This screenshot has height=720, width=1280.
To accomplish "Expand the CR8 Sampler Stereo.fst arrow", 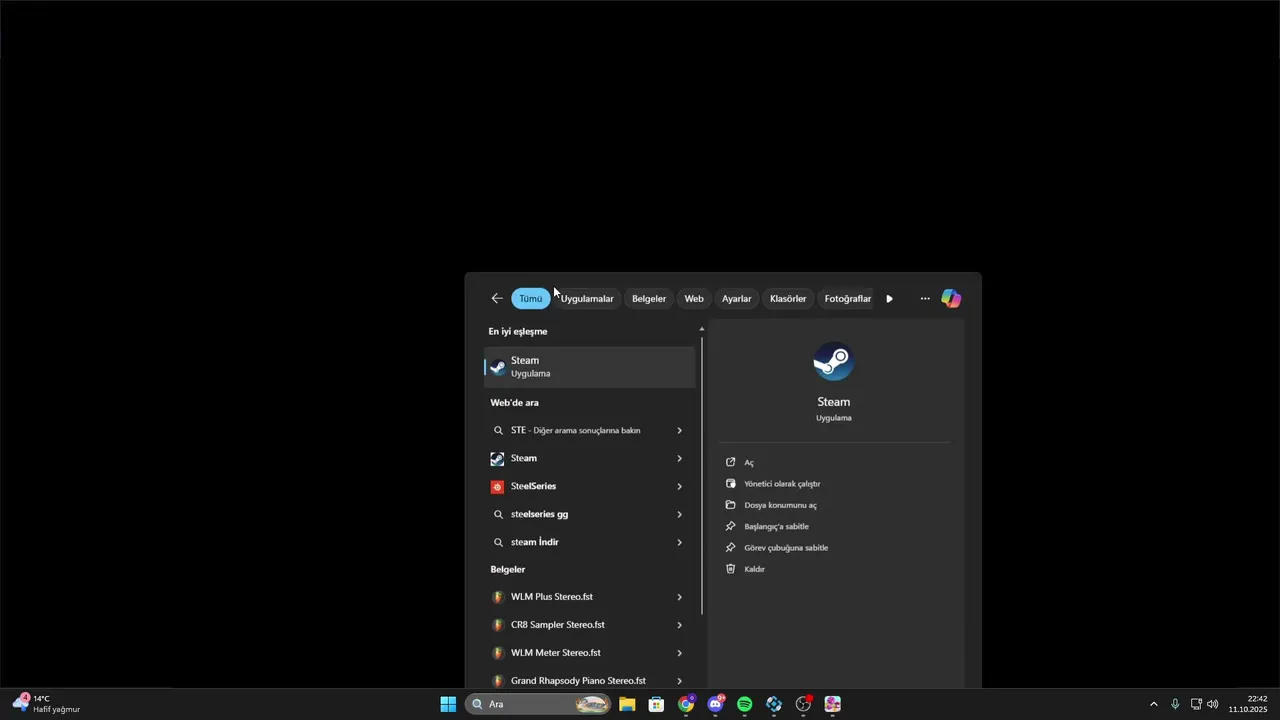I will tap(679, 625).
